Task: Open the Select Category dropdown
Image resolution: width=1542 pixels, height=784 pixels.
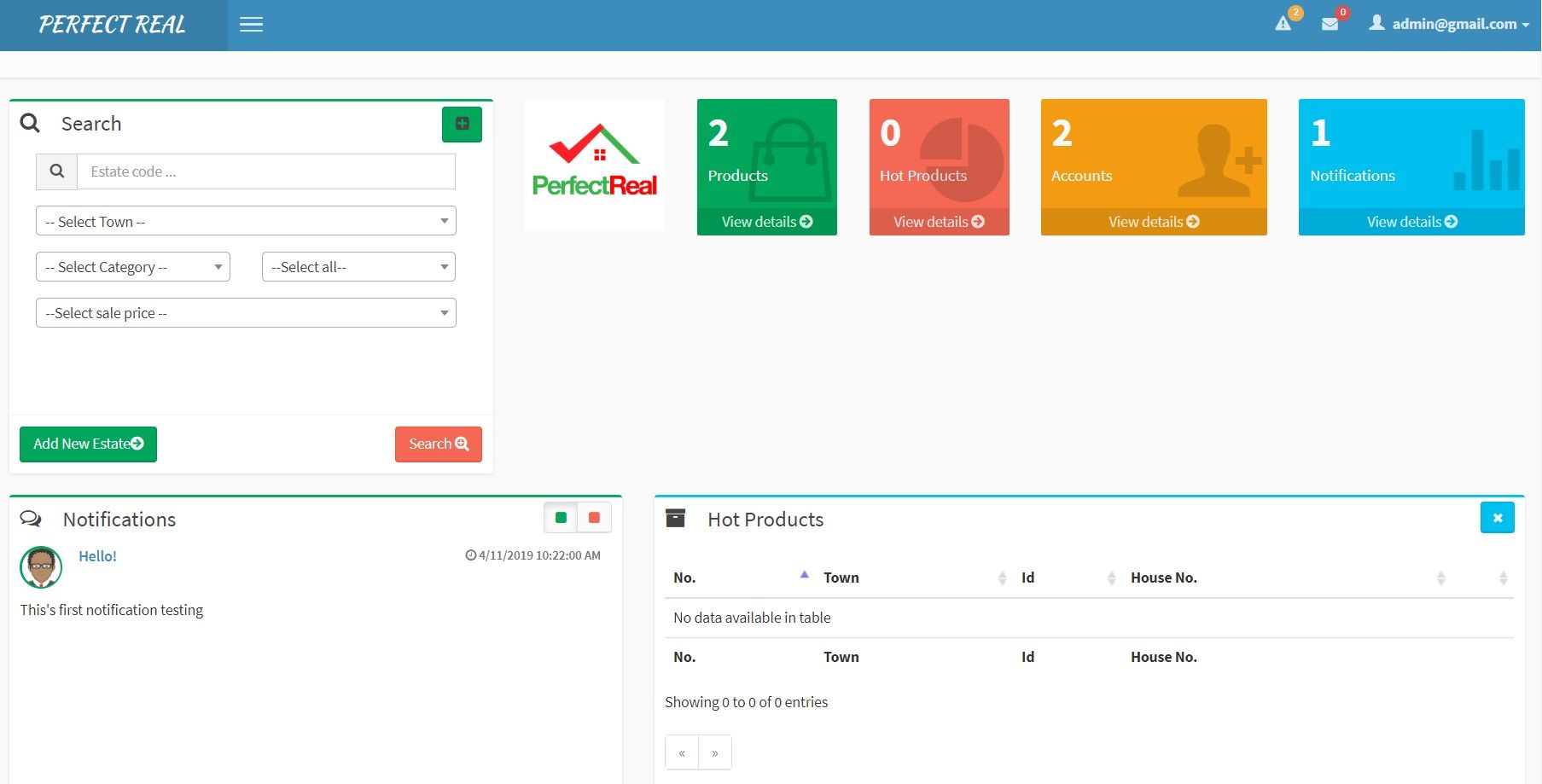Action: tap(133, 267)
